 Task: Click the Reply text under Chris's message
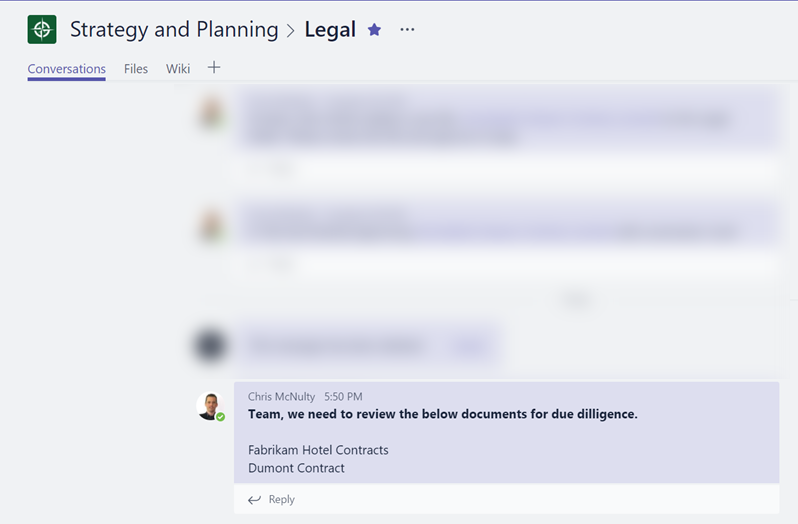click(x=282, y=499)
